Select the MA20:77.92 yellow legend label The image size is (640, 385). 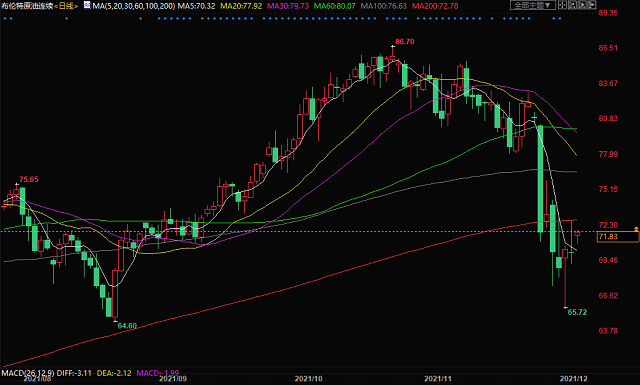click(x=241, y=6)
